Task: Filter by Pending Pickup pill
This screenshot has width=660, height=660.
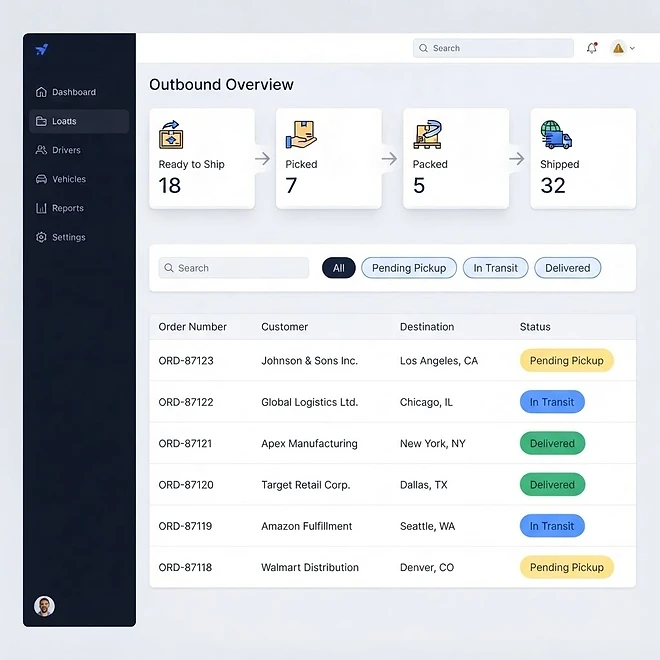Action: coord(409,268)
